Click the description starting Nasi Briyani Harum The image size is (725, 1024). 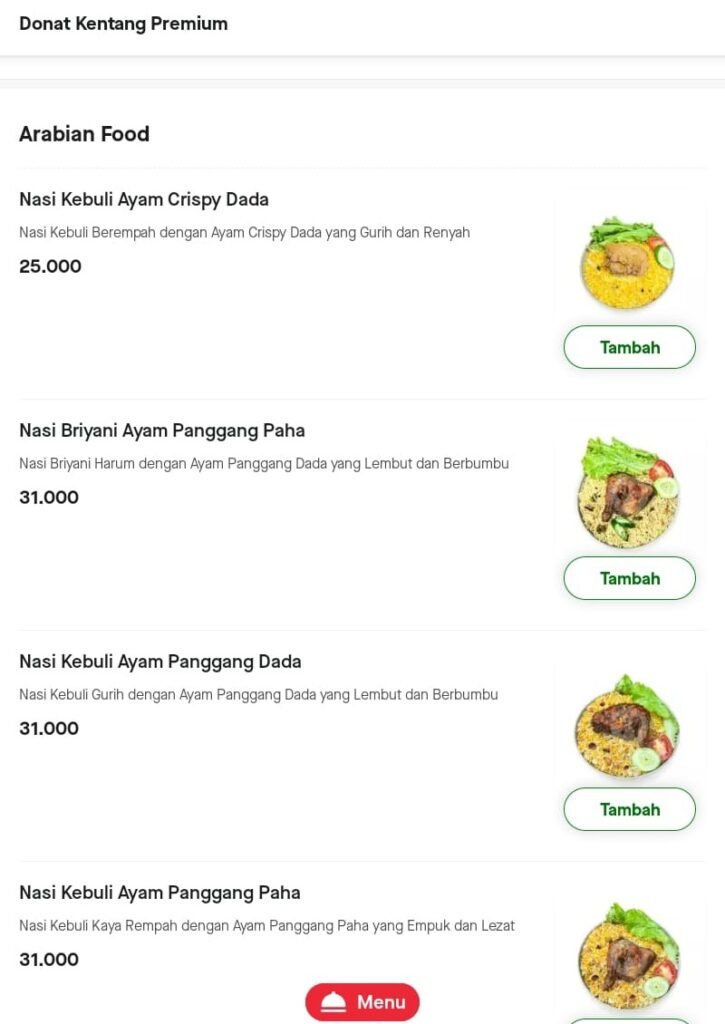coord(264,464)
